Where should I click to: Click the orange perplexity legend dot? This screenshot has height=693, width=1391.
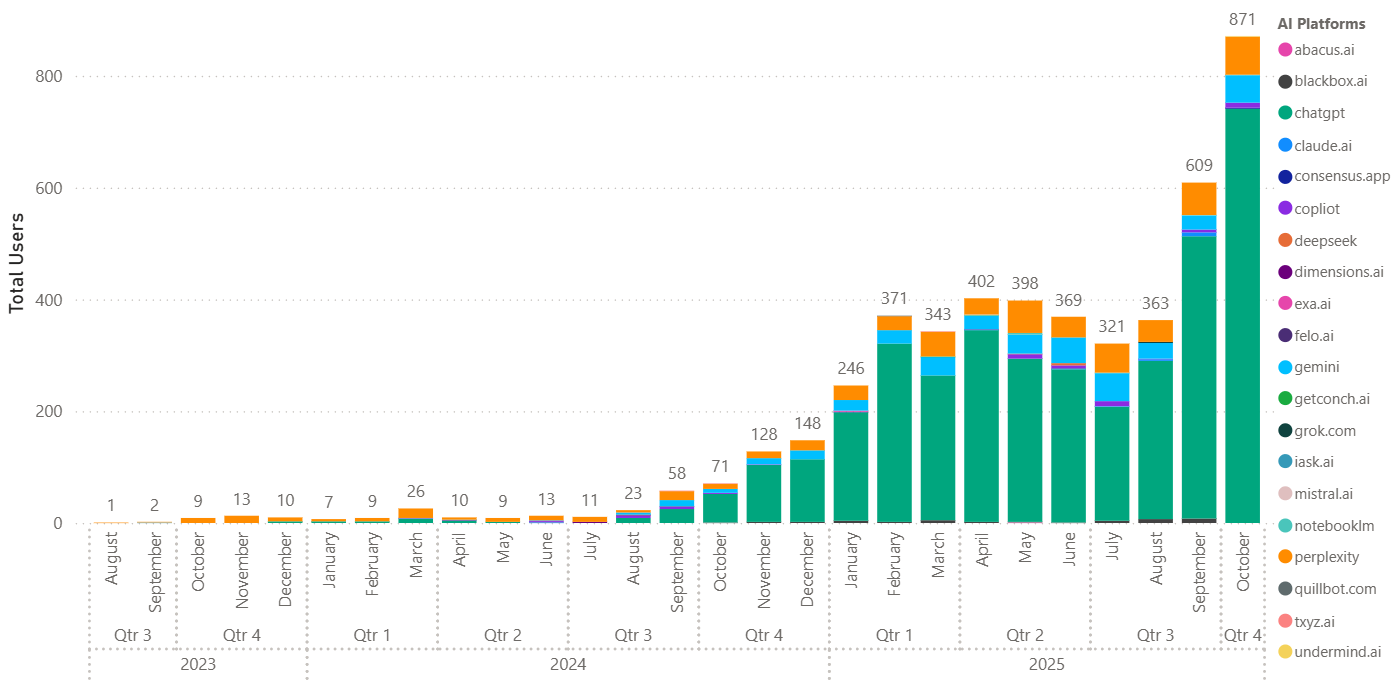tap(1285, 556)
